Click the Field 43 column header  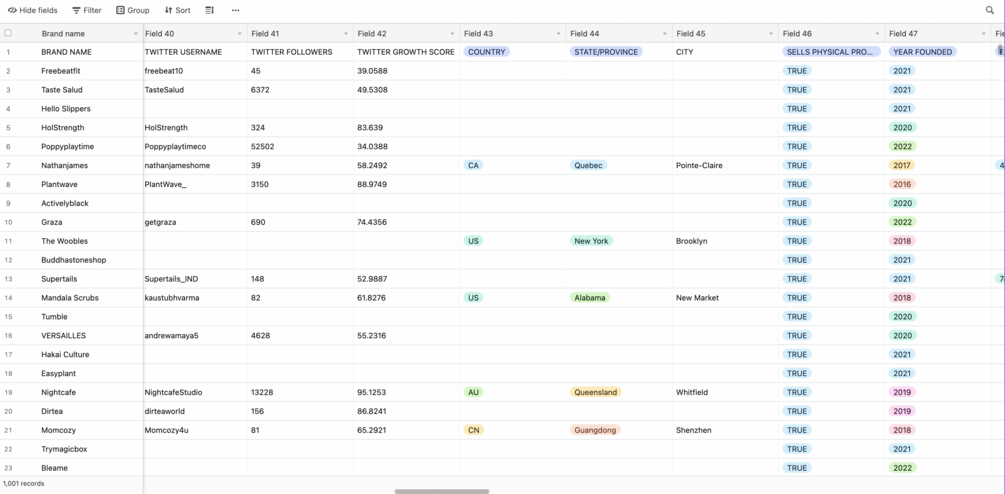[513, 33]
